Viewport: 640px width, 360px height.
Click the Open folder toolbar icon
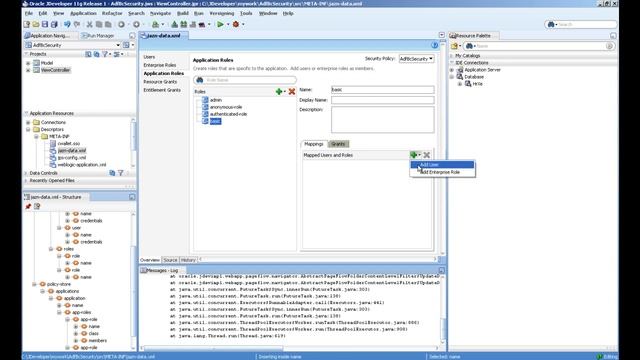(x=36, y=24)
